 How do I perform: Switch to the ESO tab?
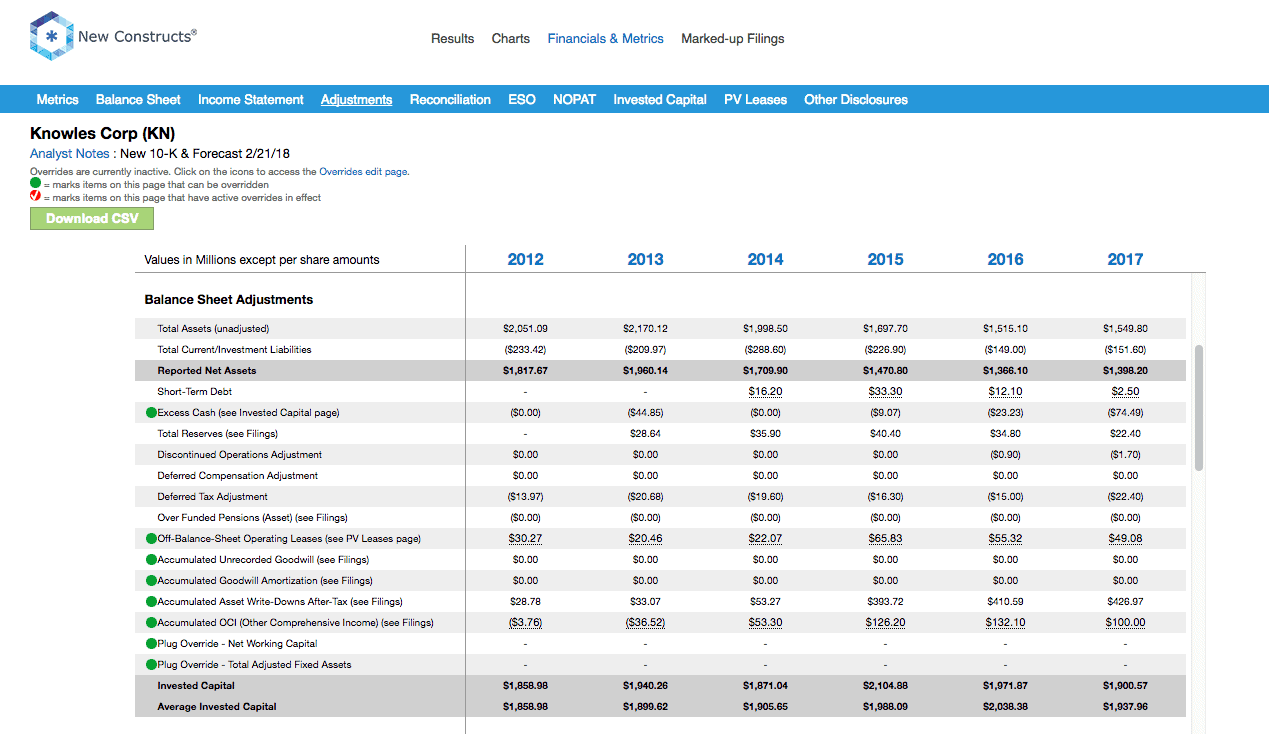click(x=522, y=100)
